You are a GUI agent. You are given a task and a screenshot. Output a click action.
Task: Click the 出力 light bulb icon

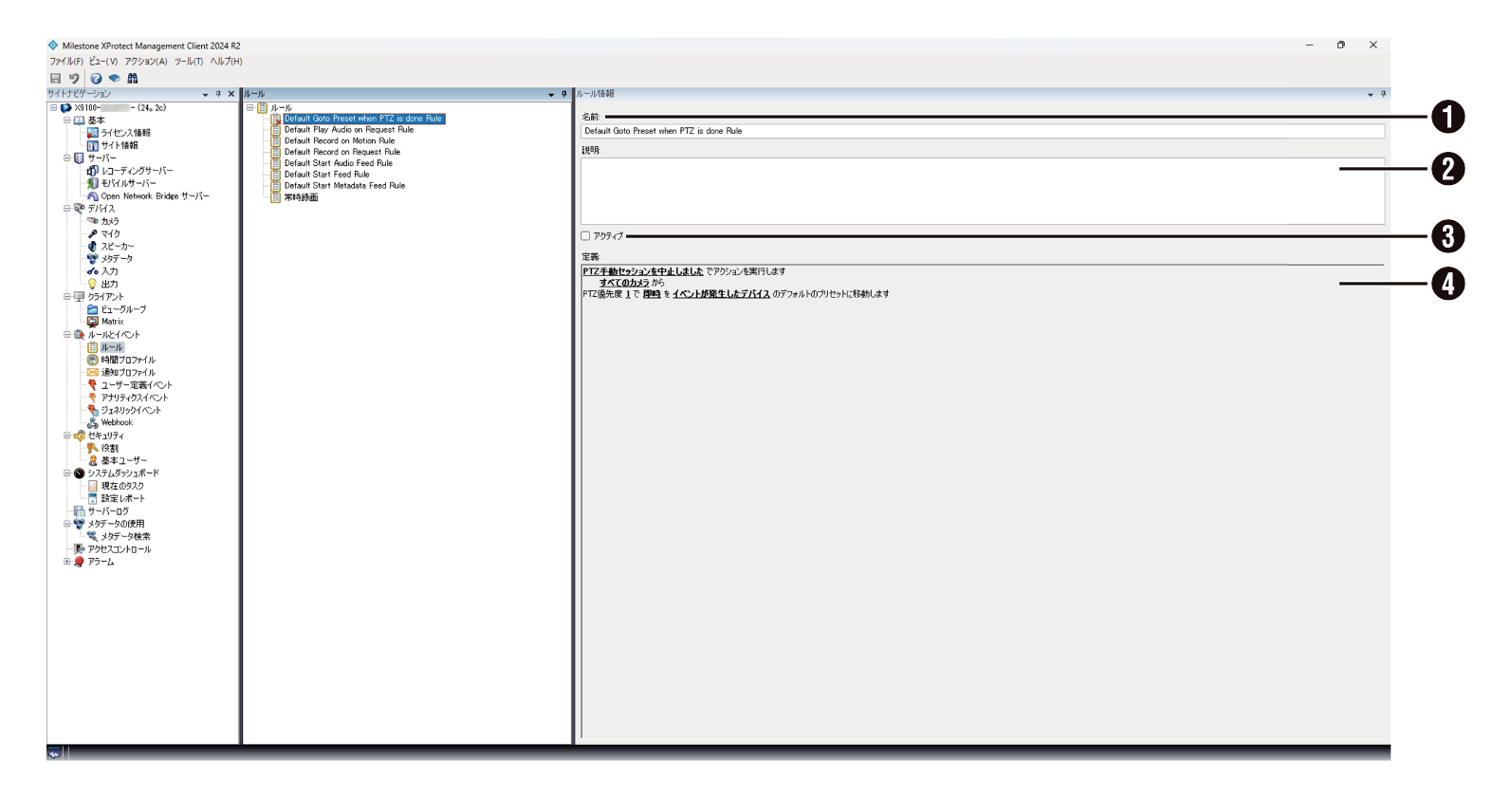pyautogui.click(x=93, y=284)
